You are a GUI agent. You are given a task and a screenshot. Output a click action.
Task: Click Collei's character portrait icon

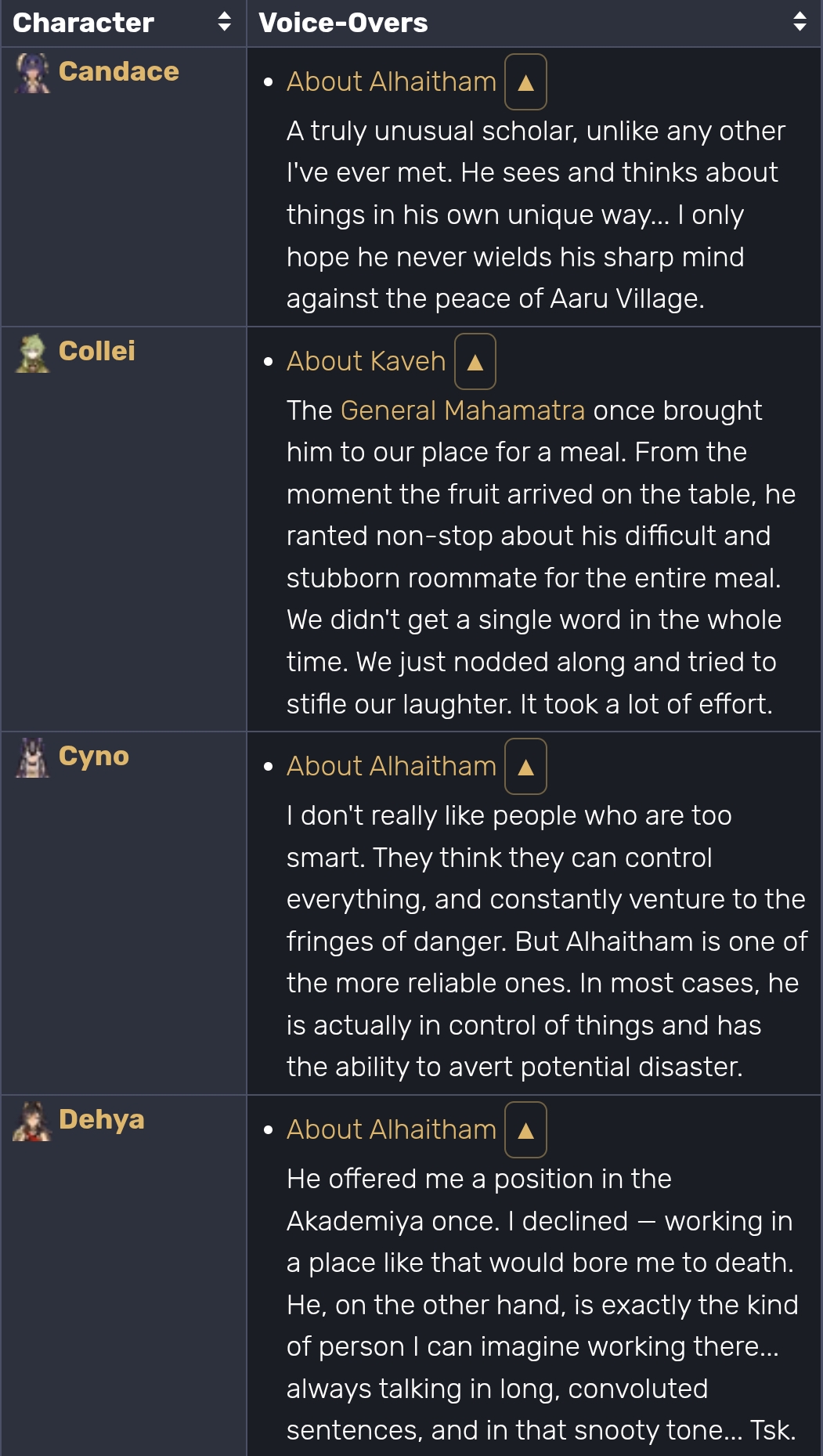[33, 352]
